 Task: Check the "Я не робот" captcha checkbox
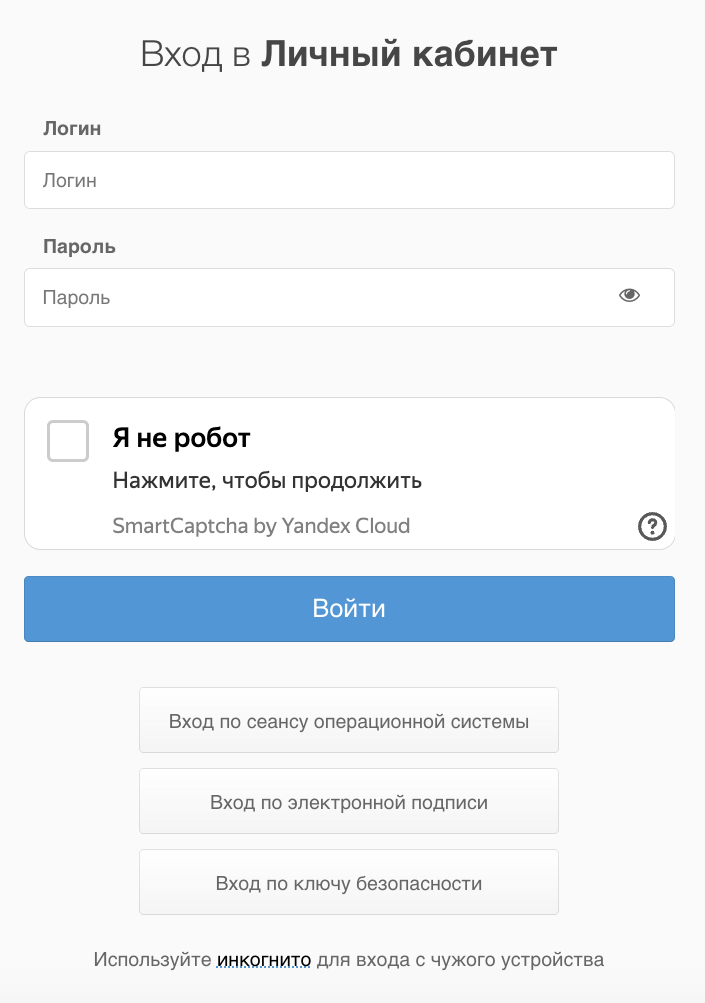68,438
